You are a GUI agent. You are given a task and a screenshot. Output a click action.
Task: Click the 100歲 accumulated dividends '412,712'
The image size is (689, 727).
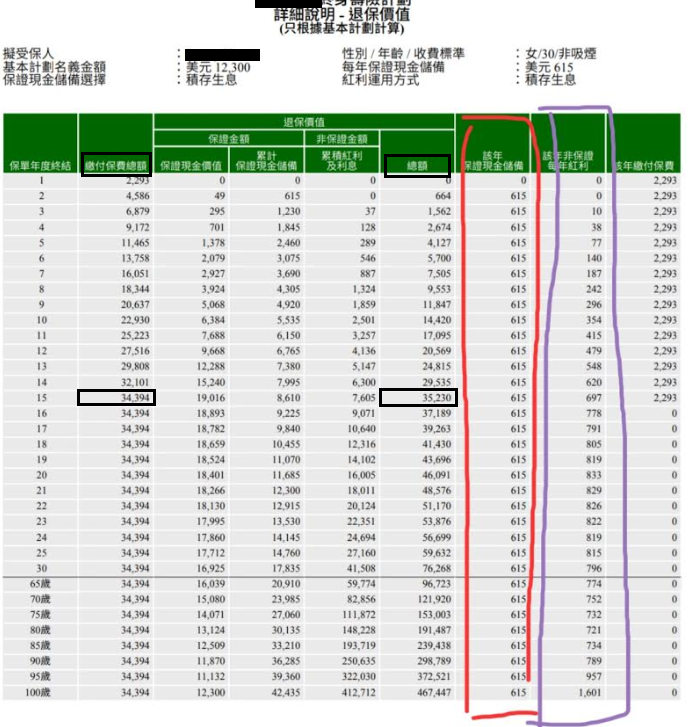point(358,692)
